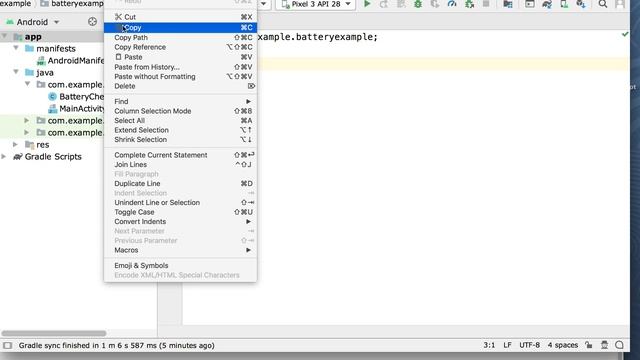Choose Paste from the context menu

(180, 57)
